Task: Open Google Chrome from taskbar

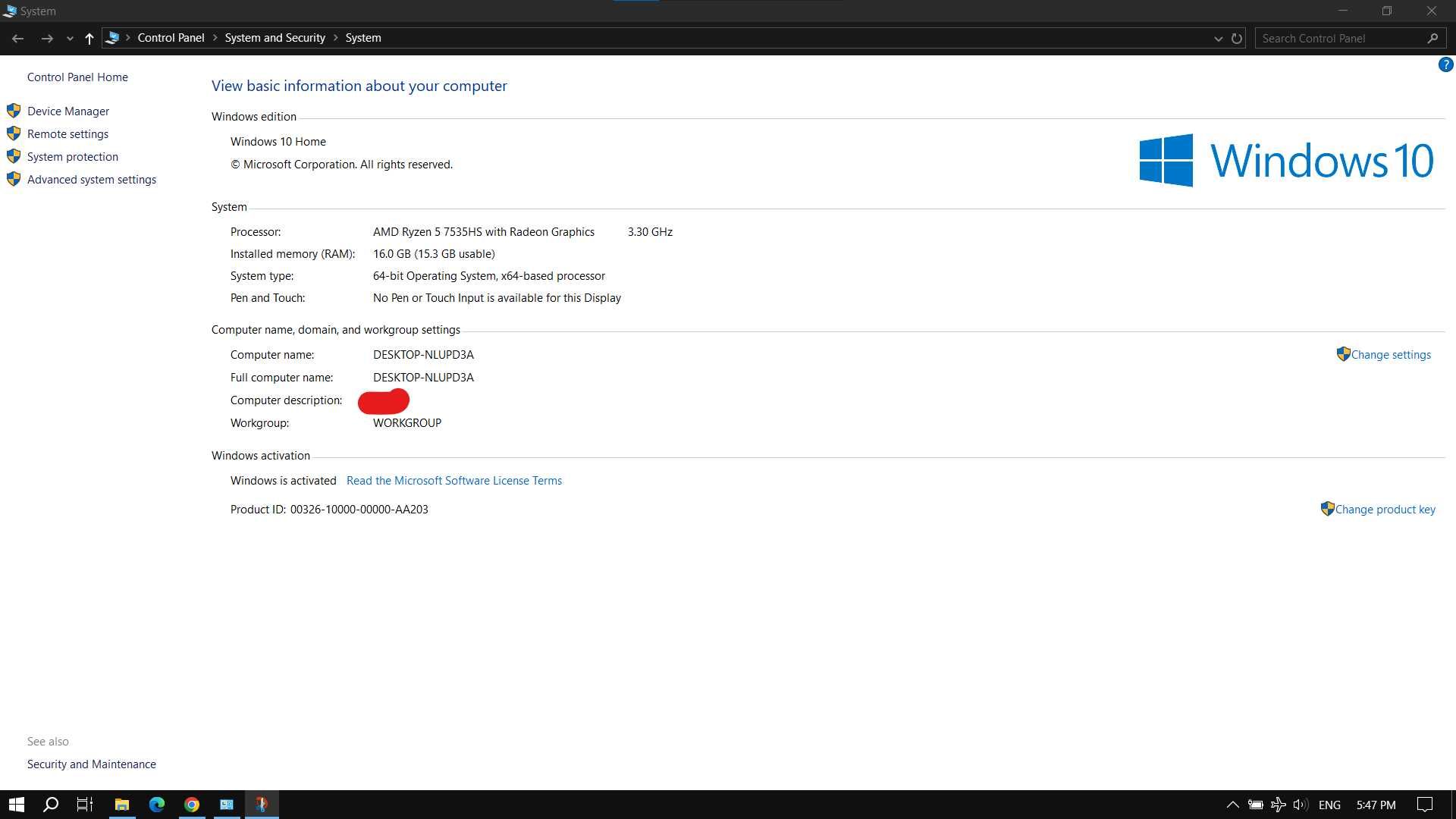Action: [x=192, y=805]
